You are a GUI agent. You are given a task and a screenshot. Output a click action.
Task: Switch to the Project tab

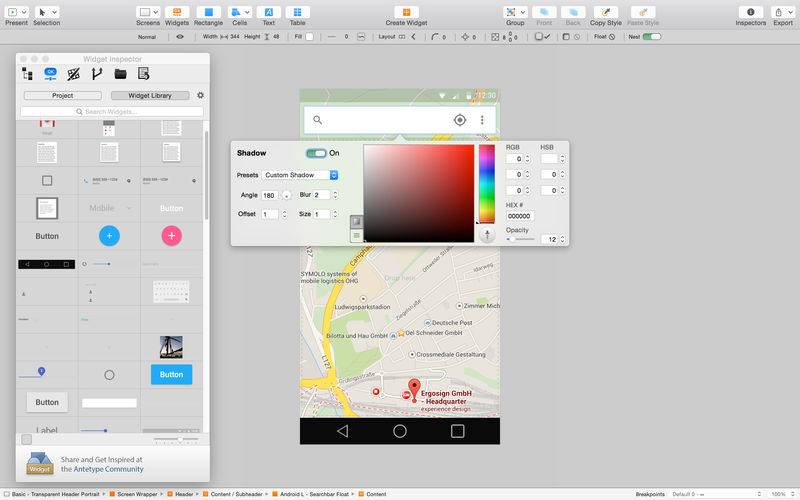pyautogui.click(x=62, y=95)
